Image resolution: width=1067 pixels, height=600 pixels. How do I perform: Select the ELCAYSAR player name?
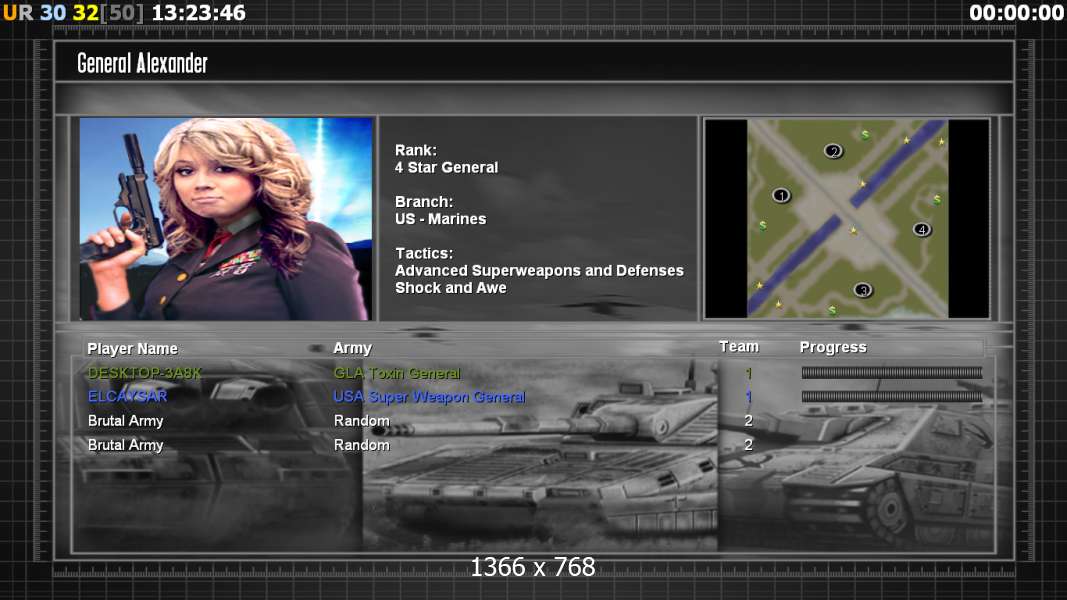(127, 396)
